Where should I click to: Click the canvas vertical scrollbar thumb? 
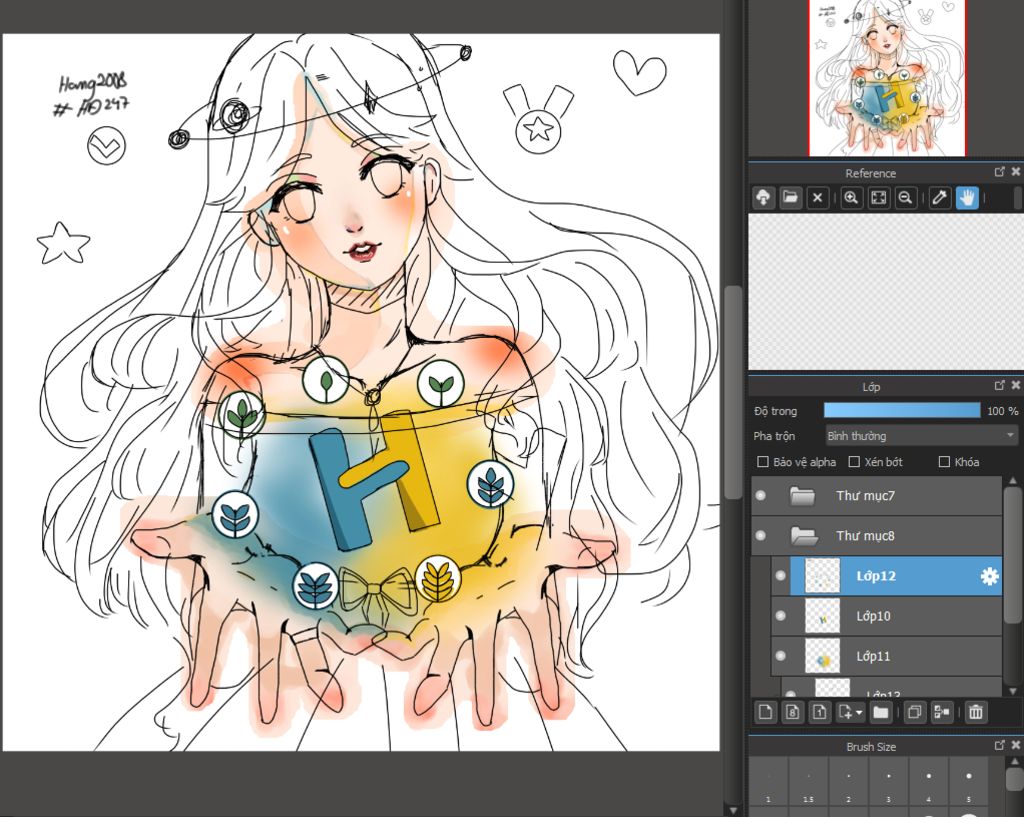click(x=733, y=392)
